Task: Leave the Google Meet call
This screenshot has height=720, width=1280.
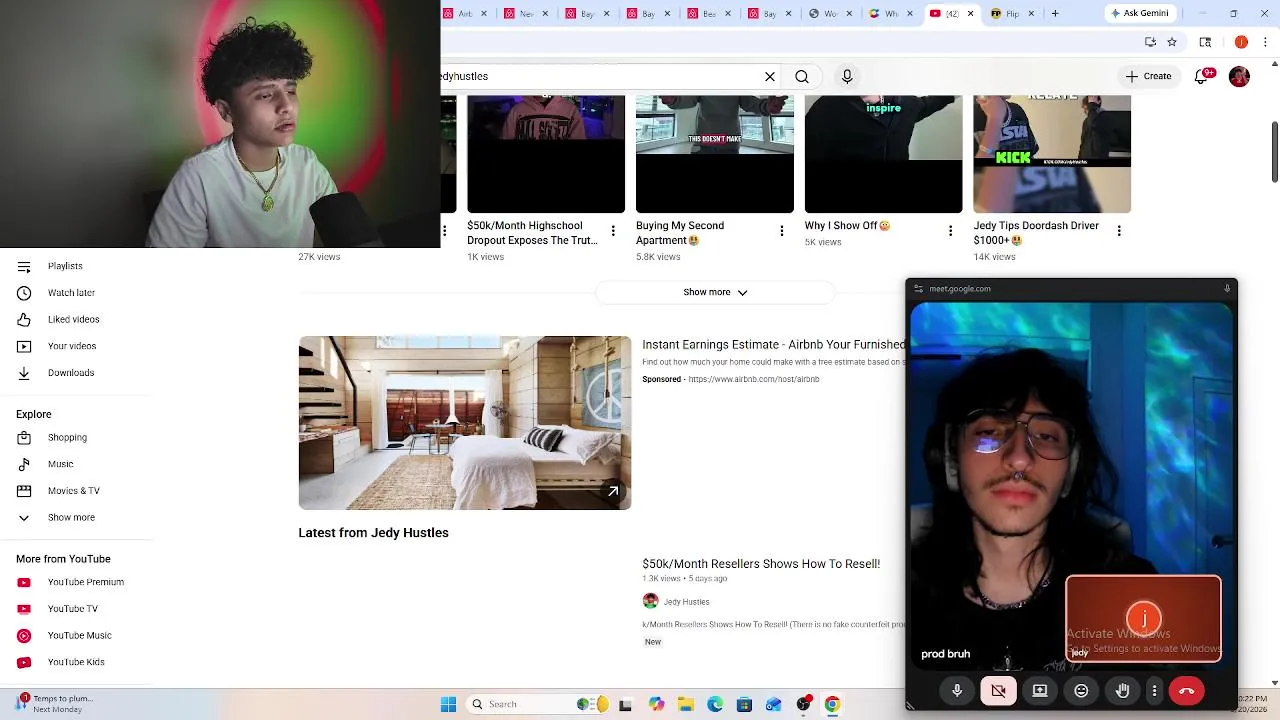Action: 1186,691
